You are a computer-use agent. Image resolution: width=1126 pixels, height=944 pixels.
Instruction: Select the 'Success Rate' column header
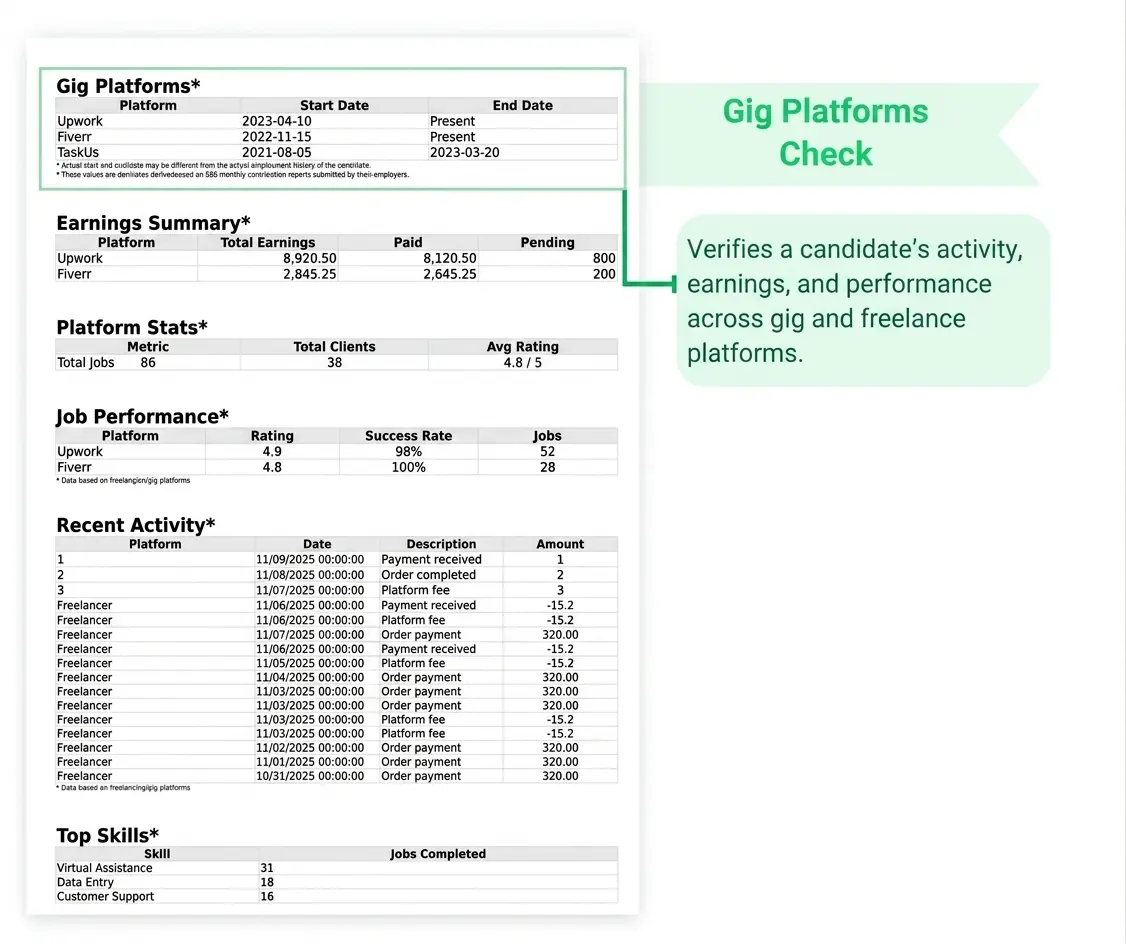point(408,435)
